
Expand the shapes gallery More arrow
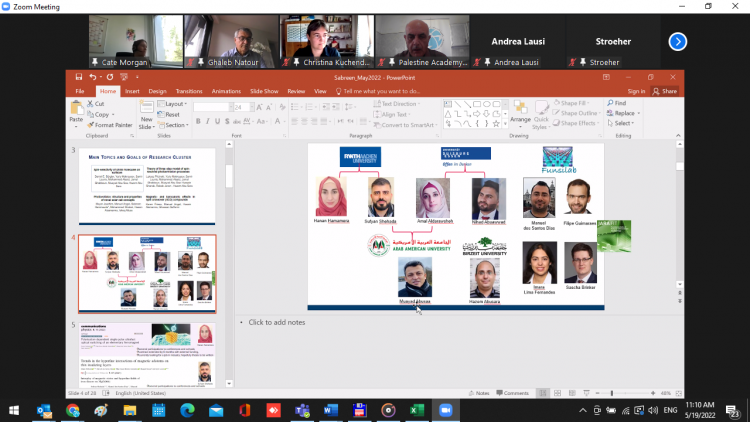click(505, 123)
